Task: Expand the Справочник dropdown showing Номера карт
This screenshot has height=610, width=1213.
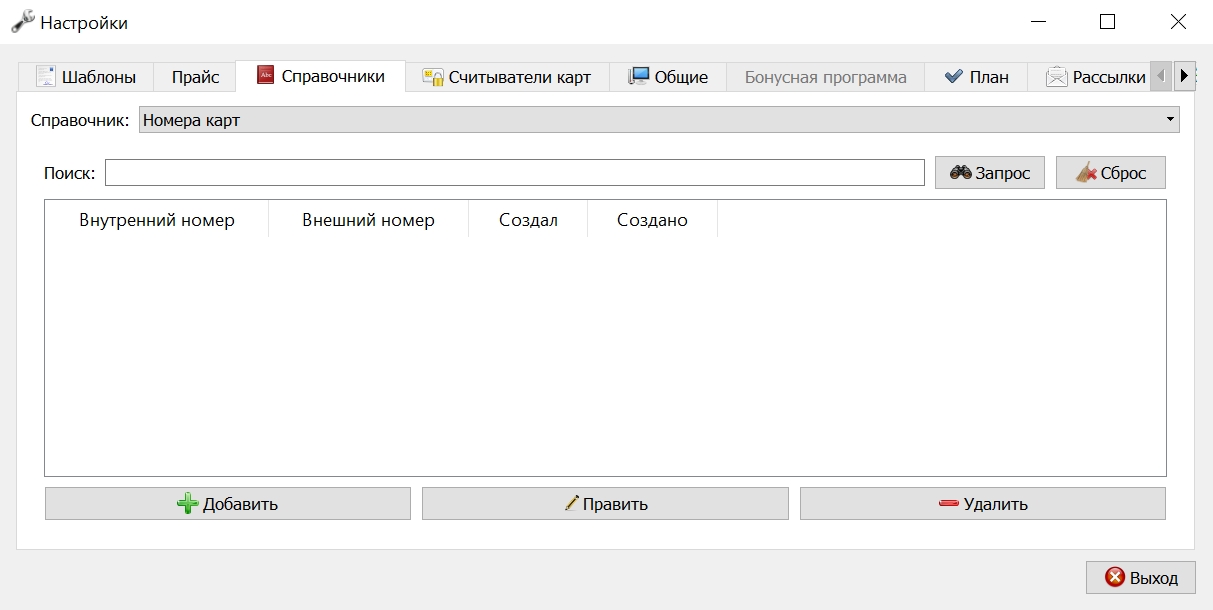Action: point(659,120)
